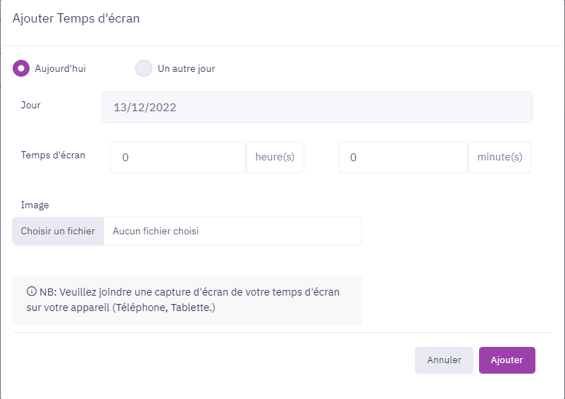
Task: Open the Jour date field showing 13/12/2022
Action: [x=317, y=107]
